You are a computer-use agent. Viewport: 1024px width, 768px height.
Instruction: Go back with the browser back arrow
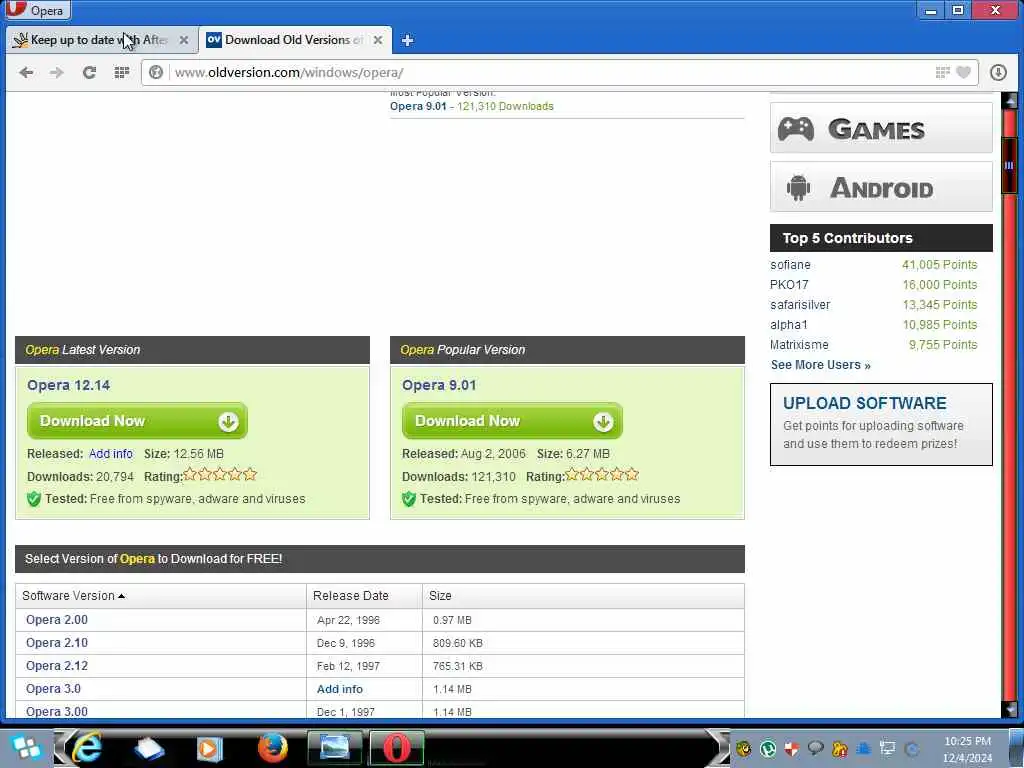[26, 72]
